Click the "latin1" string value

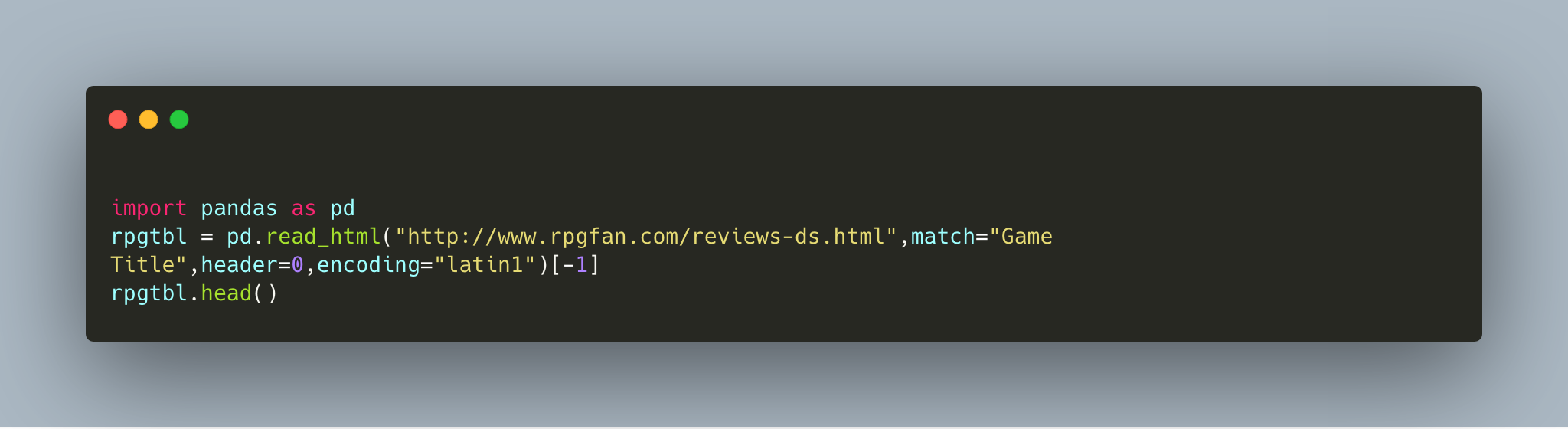[x=485, y=265]
